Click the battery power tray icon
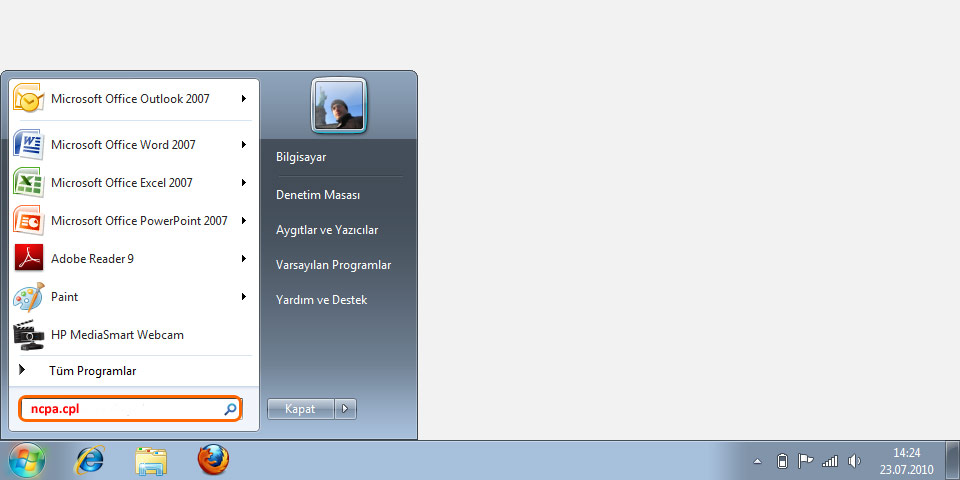 coord(782,461)
